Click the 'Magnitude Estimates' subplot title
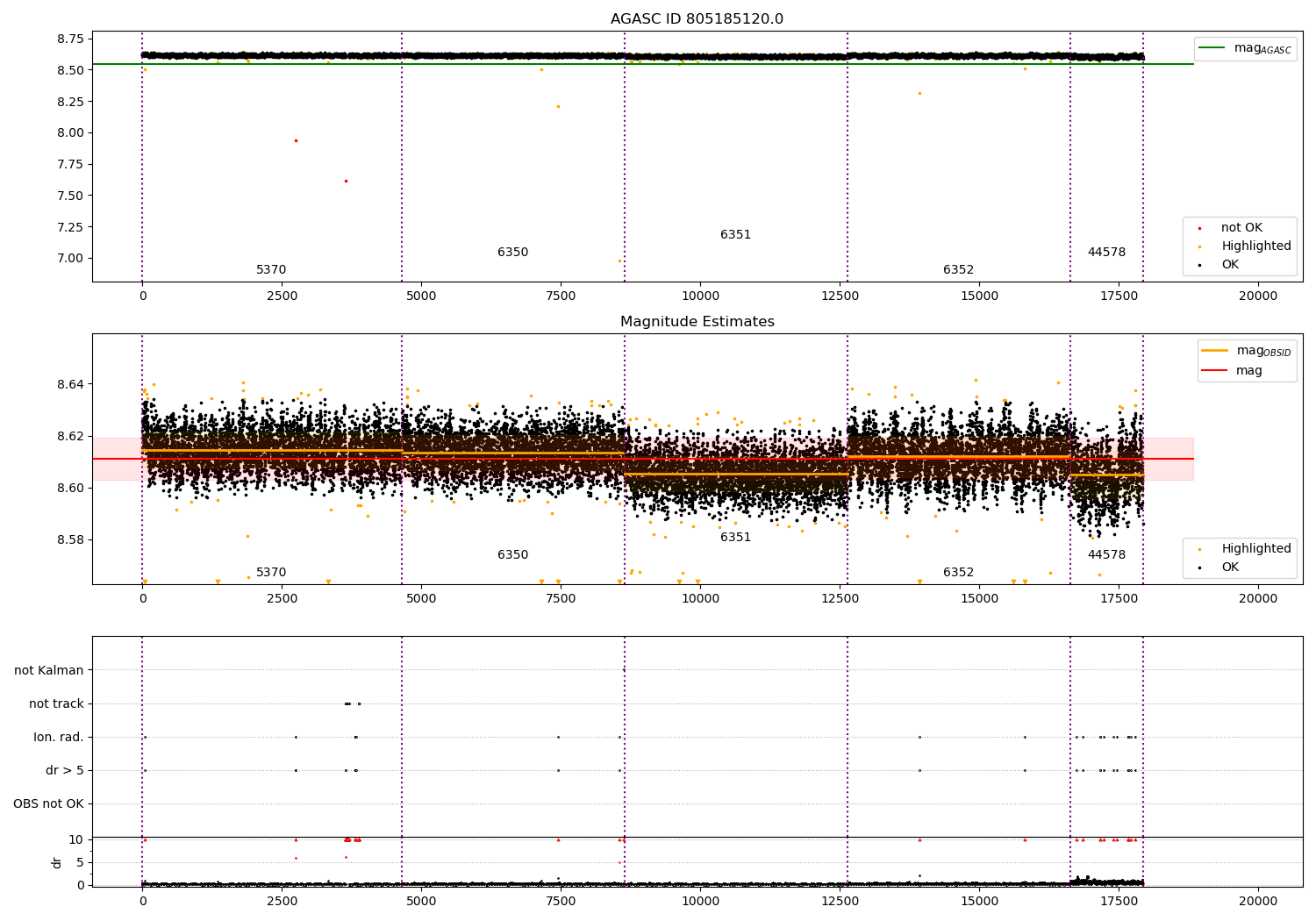Viewport: 1316px width, 921px height. coord(697,322)
